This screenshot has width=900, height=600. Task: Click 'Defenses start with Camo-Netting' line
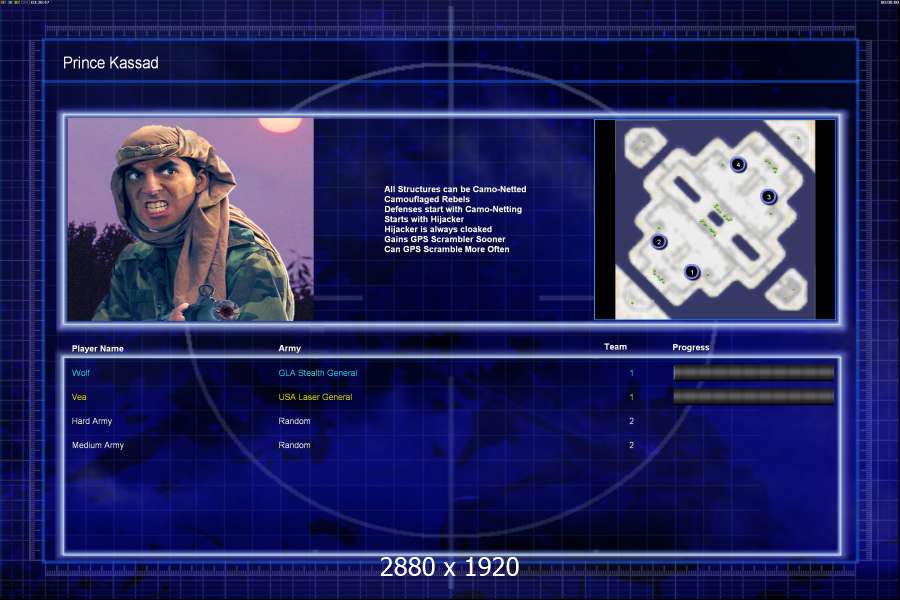coord(453,209)
